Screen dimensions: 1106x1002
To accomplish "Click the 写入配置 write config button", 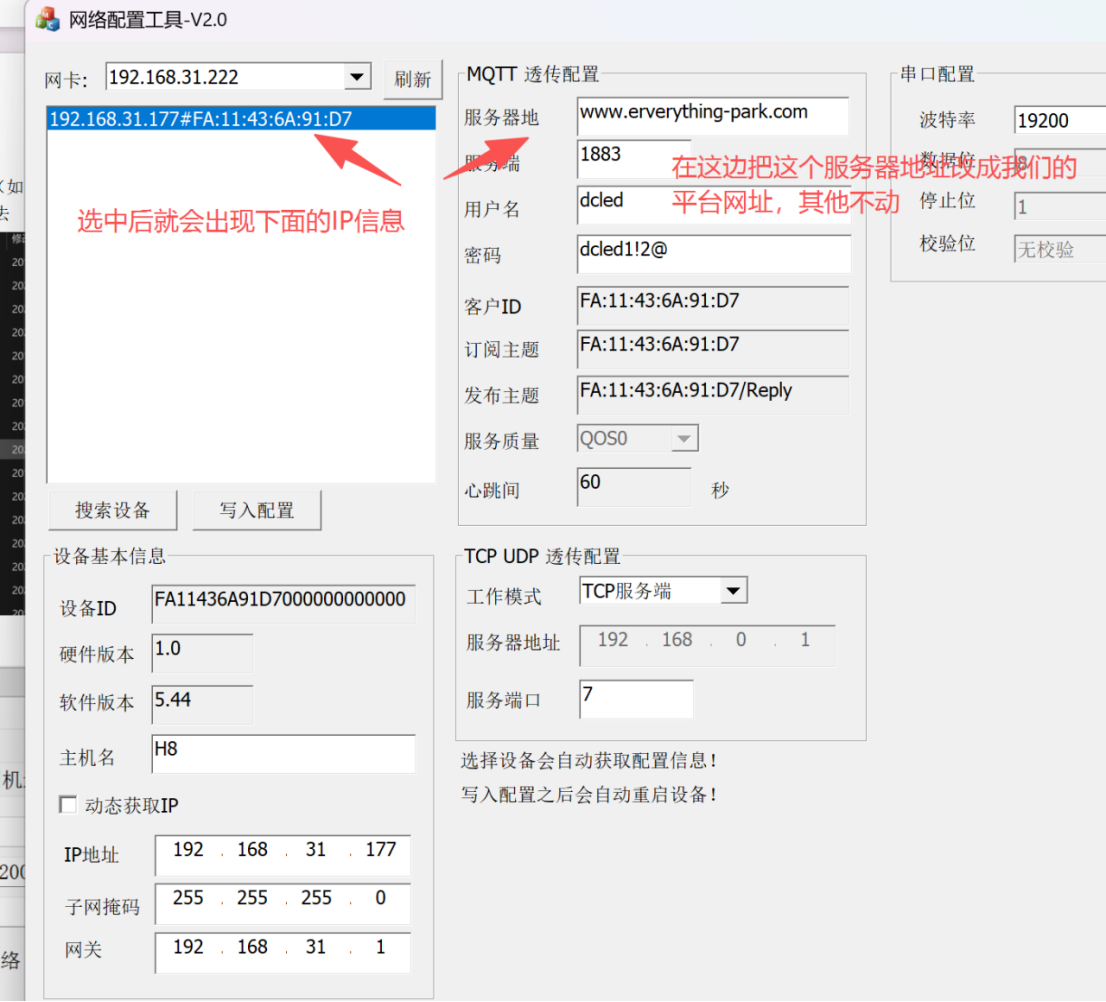I will 257,510.
